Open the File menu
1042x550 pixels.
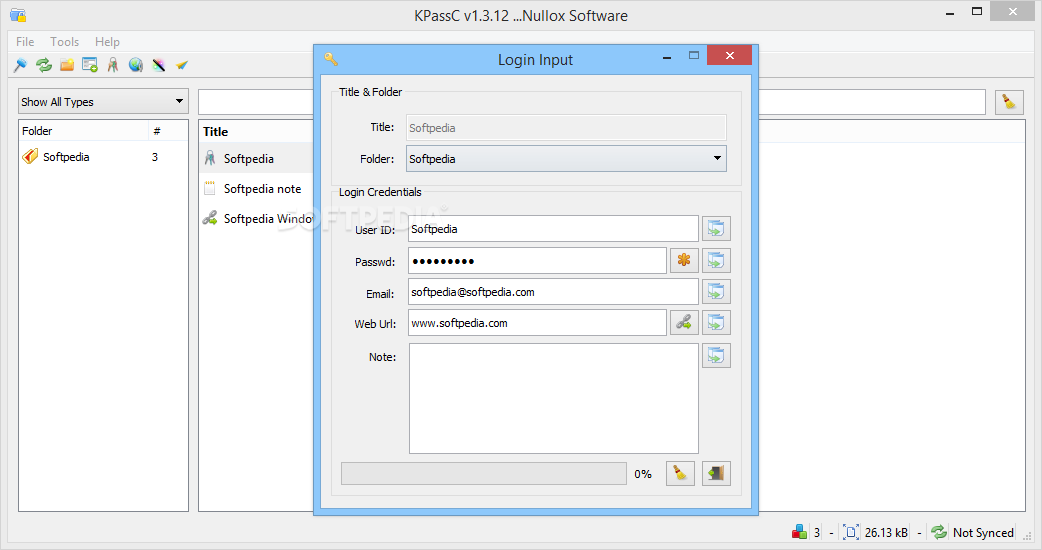click(x=25, y=42)
